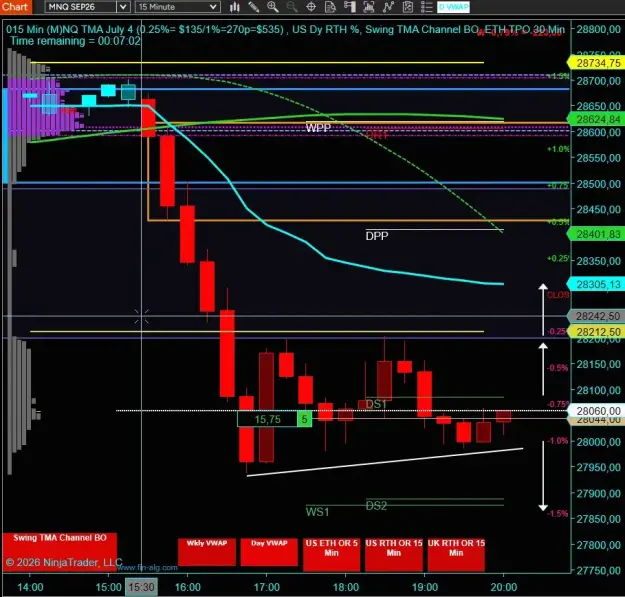Image resolution: width=625 pixels, height=597 pixels.
Task: Open the Chart Trader icon
Action: (x=350, y=7)
